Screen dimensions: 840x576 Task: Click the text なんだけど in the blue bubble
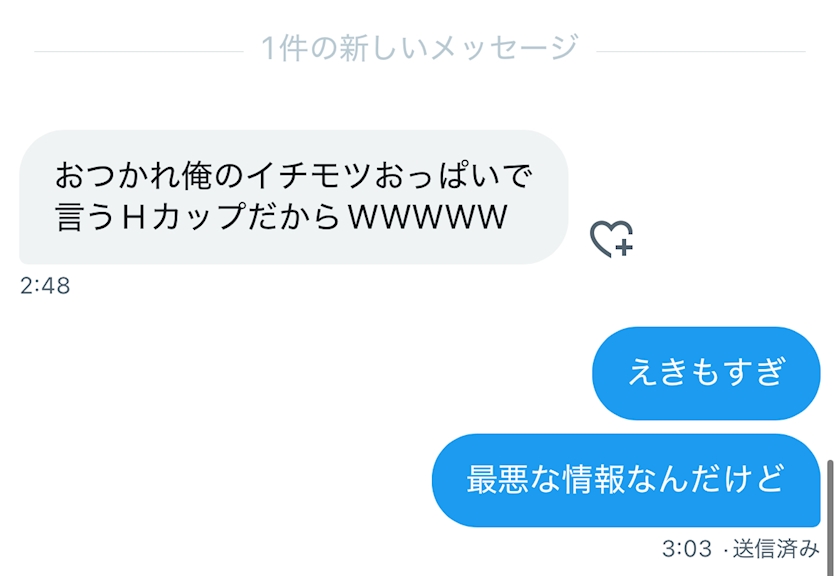pos(706,479)
